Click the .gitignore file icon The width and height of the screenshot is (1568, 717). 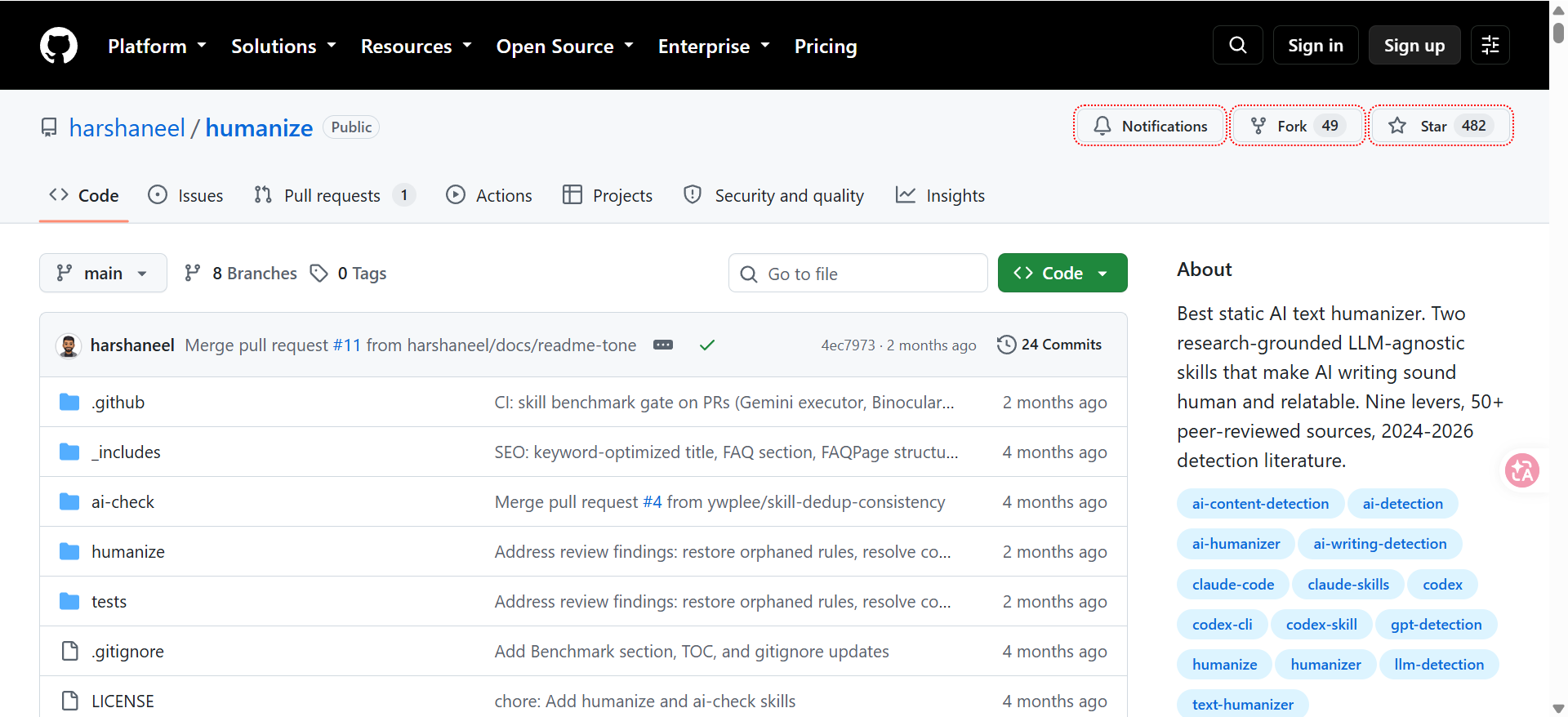tap(70, 651)
